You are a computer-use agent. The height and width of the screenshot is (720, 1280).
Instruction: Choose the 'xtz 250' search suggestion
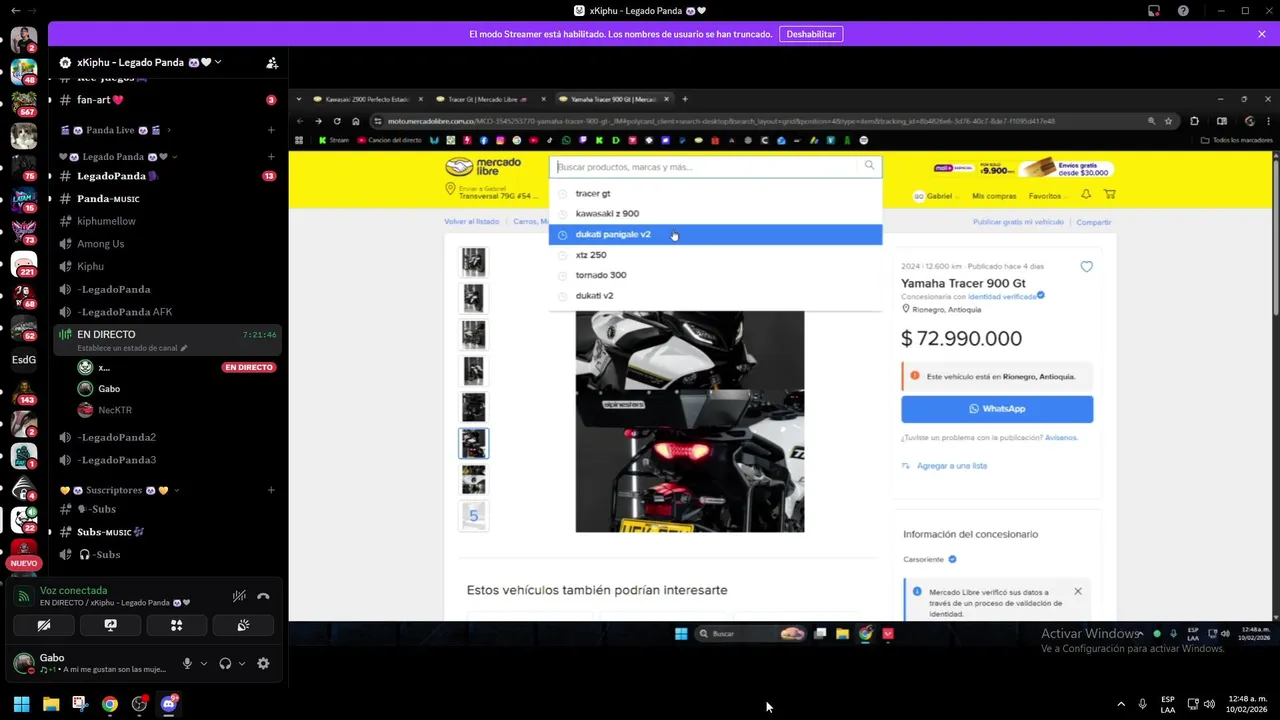click(x=715, y=255)
